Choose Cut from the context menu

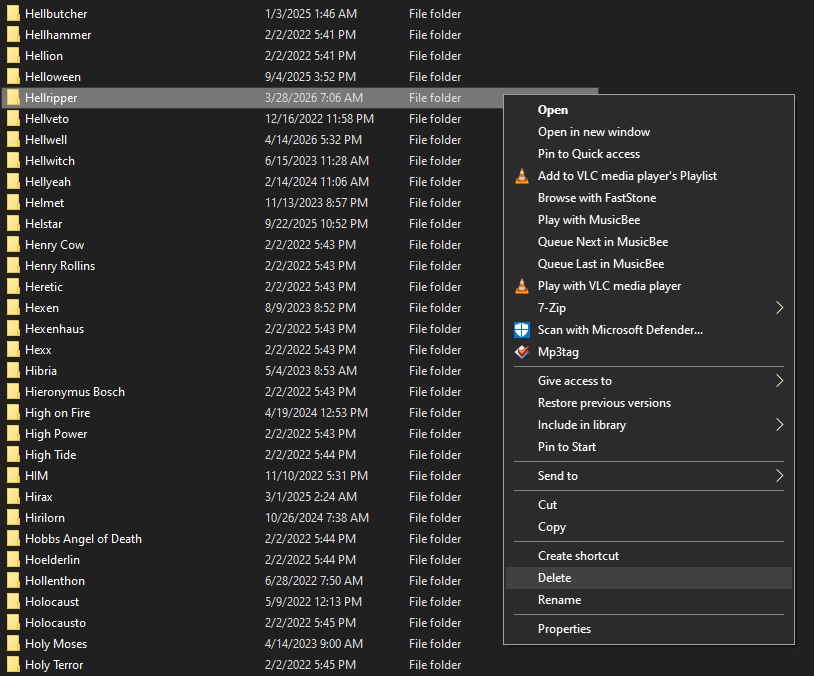pos(547,505)
